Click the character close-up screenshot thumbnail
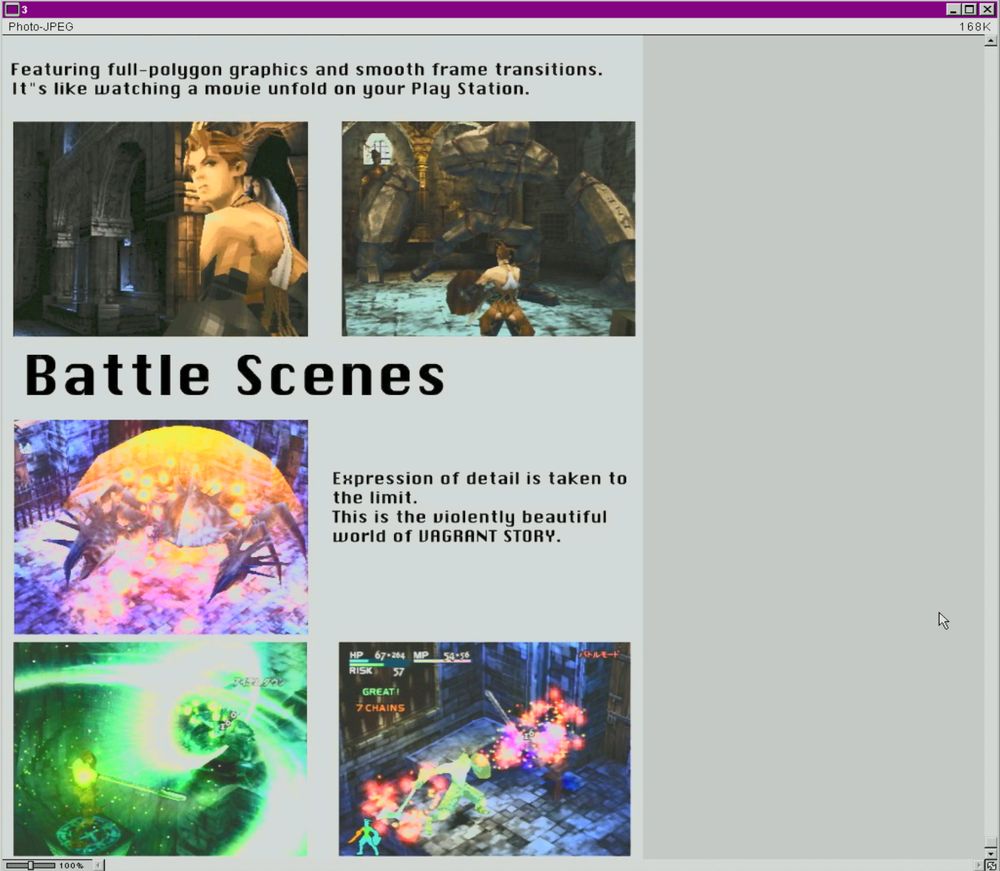The height and width of the screenshot is (871, 1000). (x=161, y=229)
